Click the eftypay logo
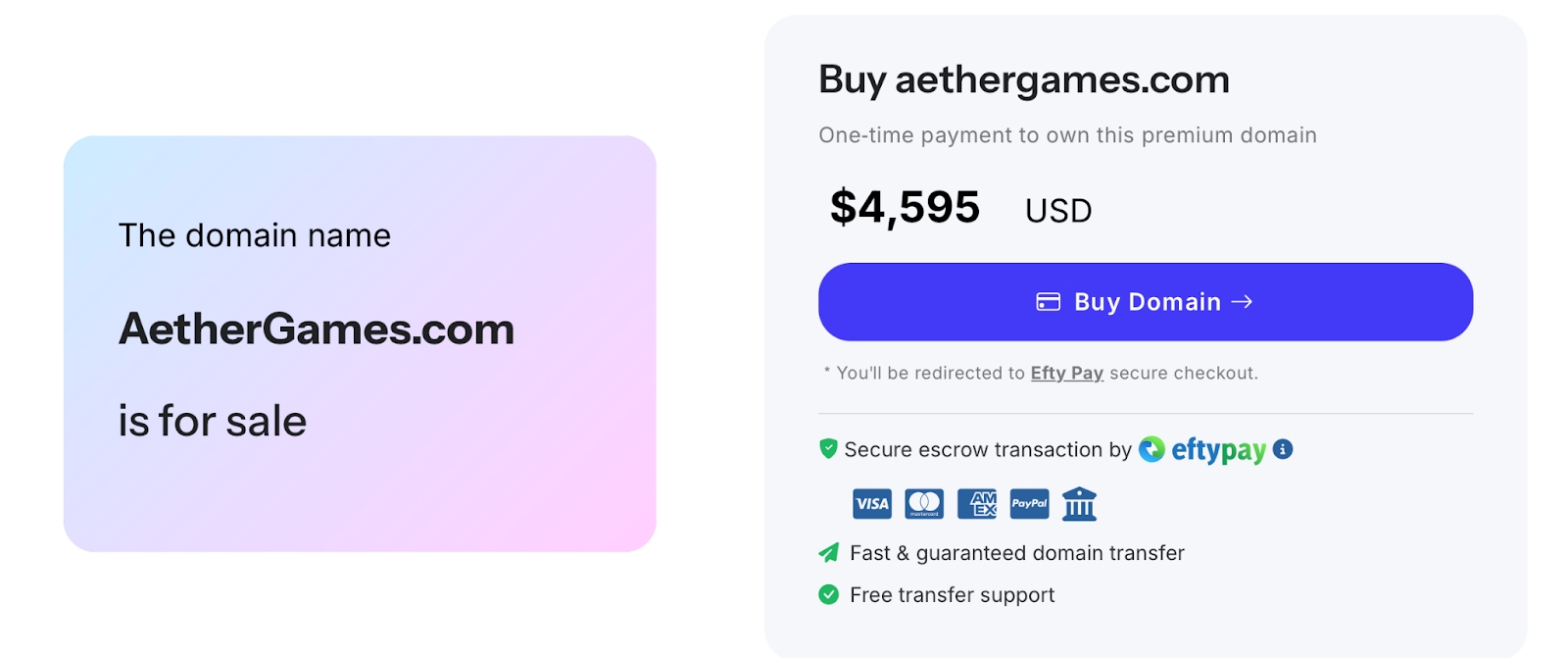The image size is (1568, 658). (x=1203, y=450)
